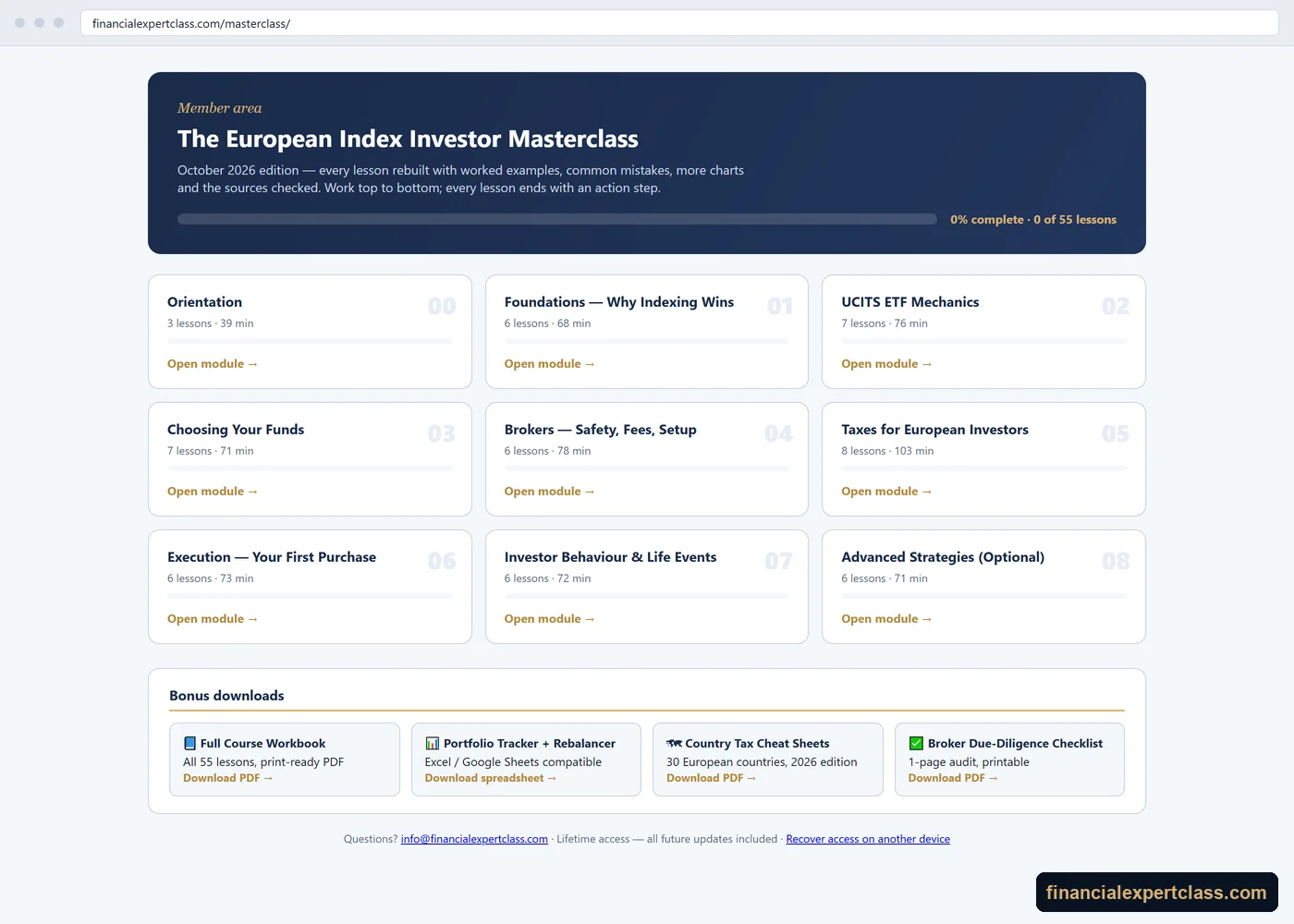The image size is (1294, 924).
Task: Click the Choosing Your Funds card title
Action: (236, 430)
